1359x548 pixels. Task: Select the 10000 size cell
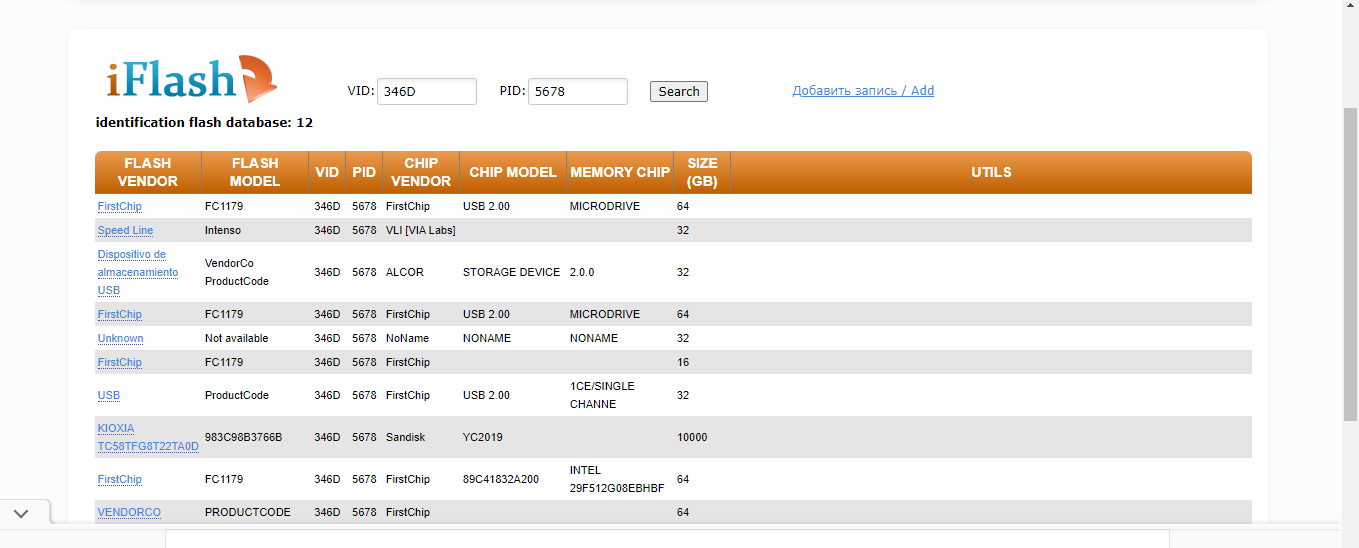tap(692, 437)
